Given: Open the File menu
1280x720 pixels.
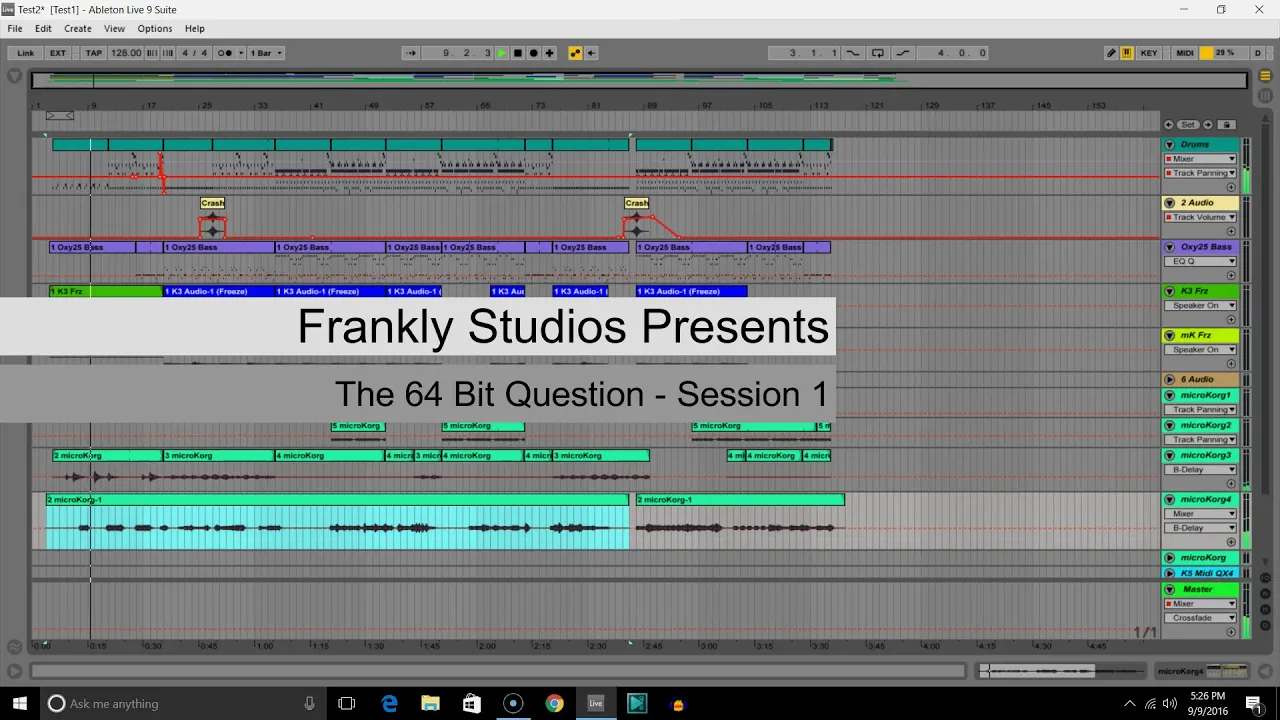Looking at the screenshot, I should tap(15, 28).
